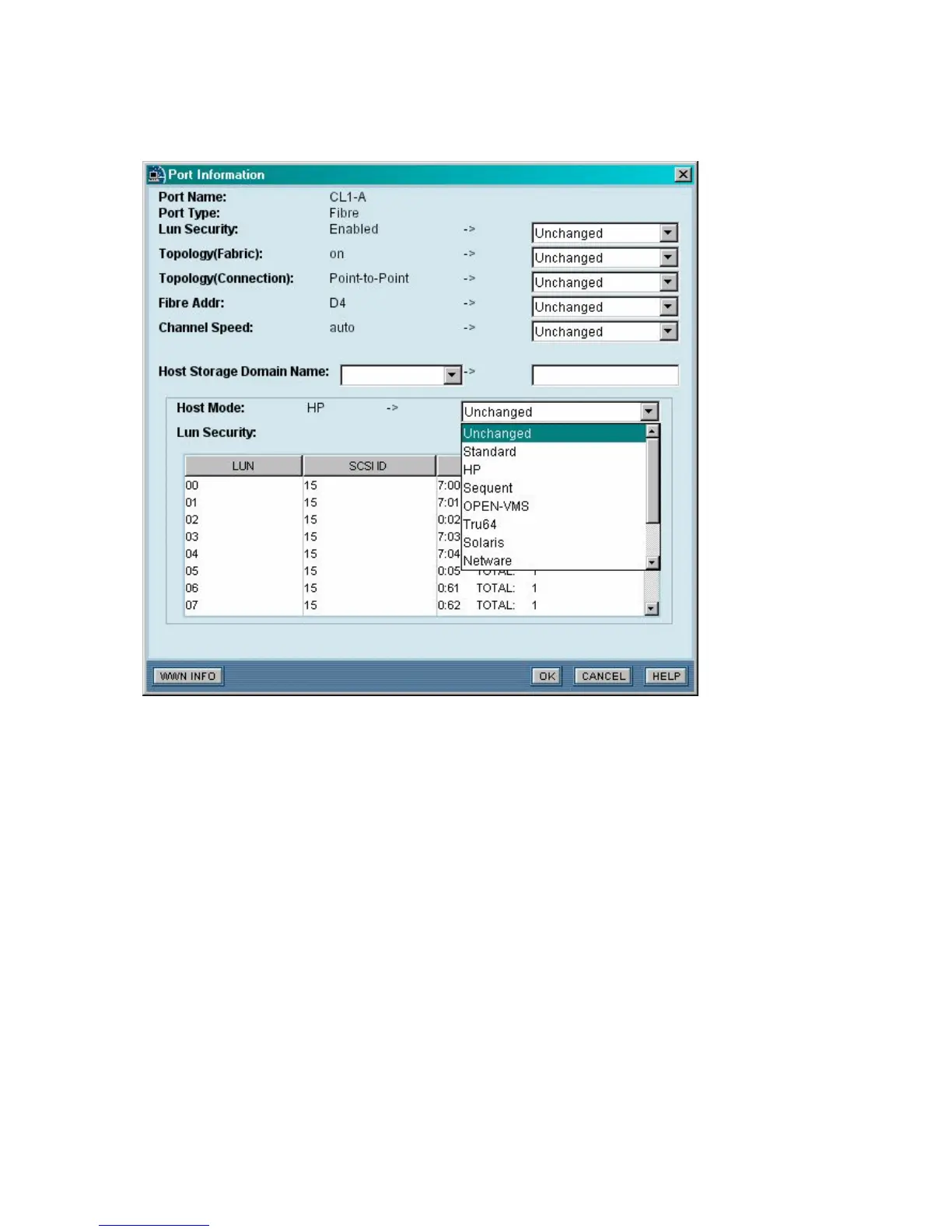The height and width of the screenshot is (1232, 952).
Task: Open the Fibre Addr Unchanged dropdown
Action: coord(669,307)
